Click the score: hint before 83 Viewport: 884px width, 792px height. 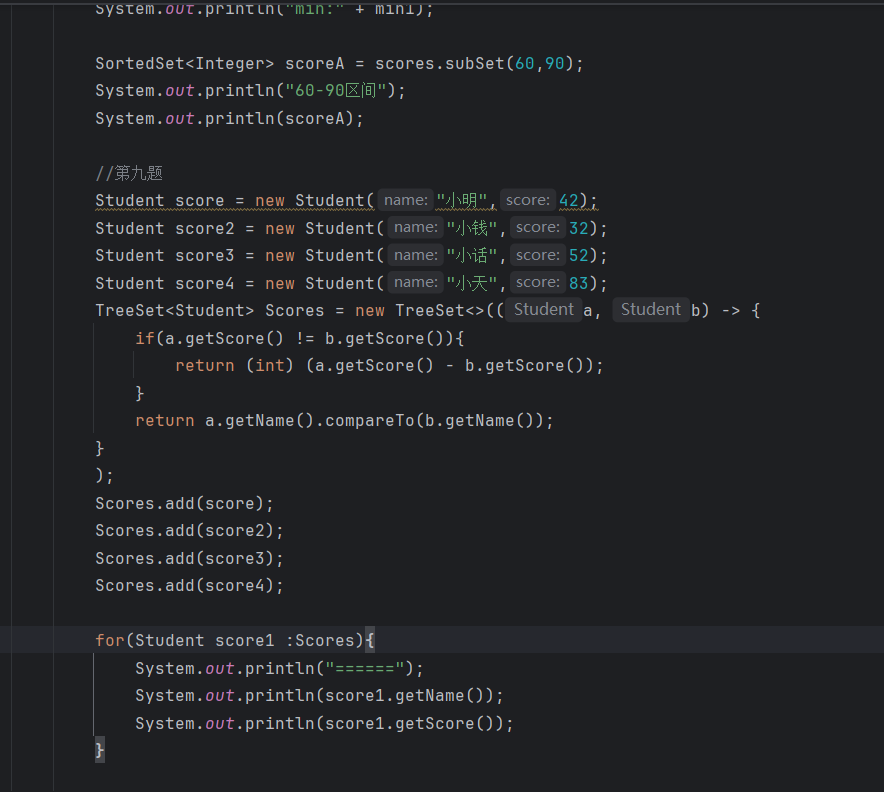(538, 283)
